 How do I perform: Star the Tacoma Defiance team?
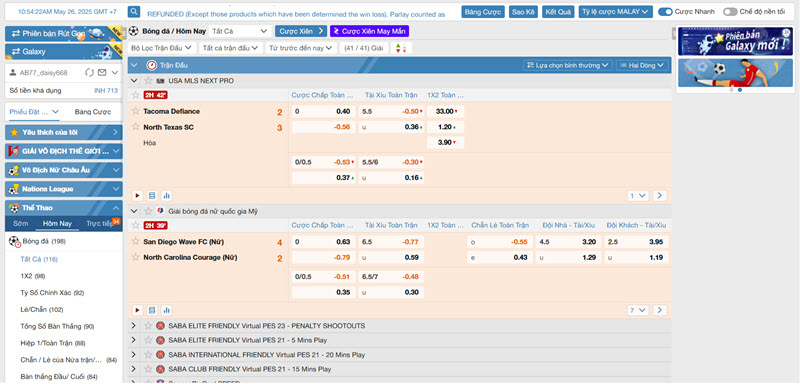point(136,111)
